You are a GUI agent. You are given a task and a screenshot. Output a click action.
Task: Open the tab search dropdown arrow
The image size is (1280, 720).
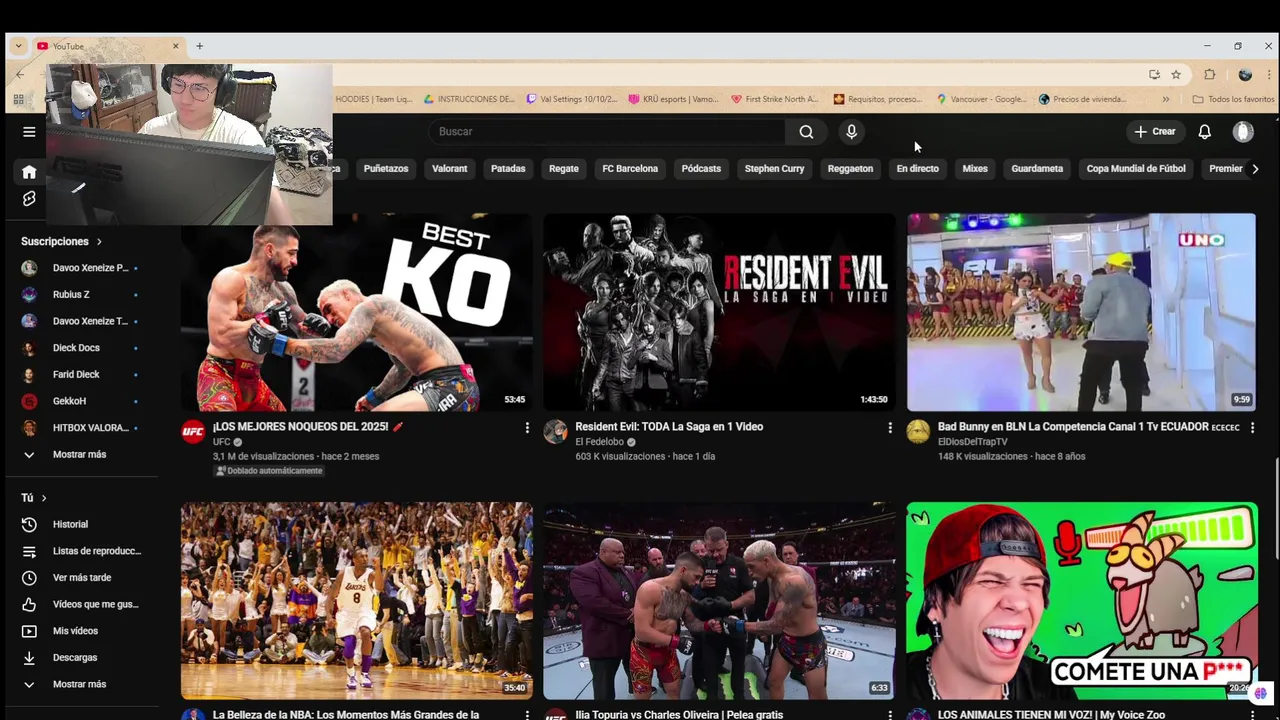(18, 46)
